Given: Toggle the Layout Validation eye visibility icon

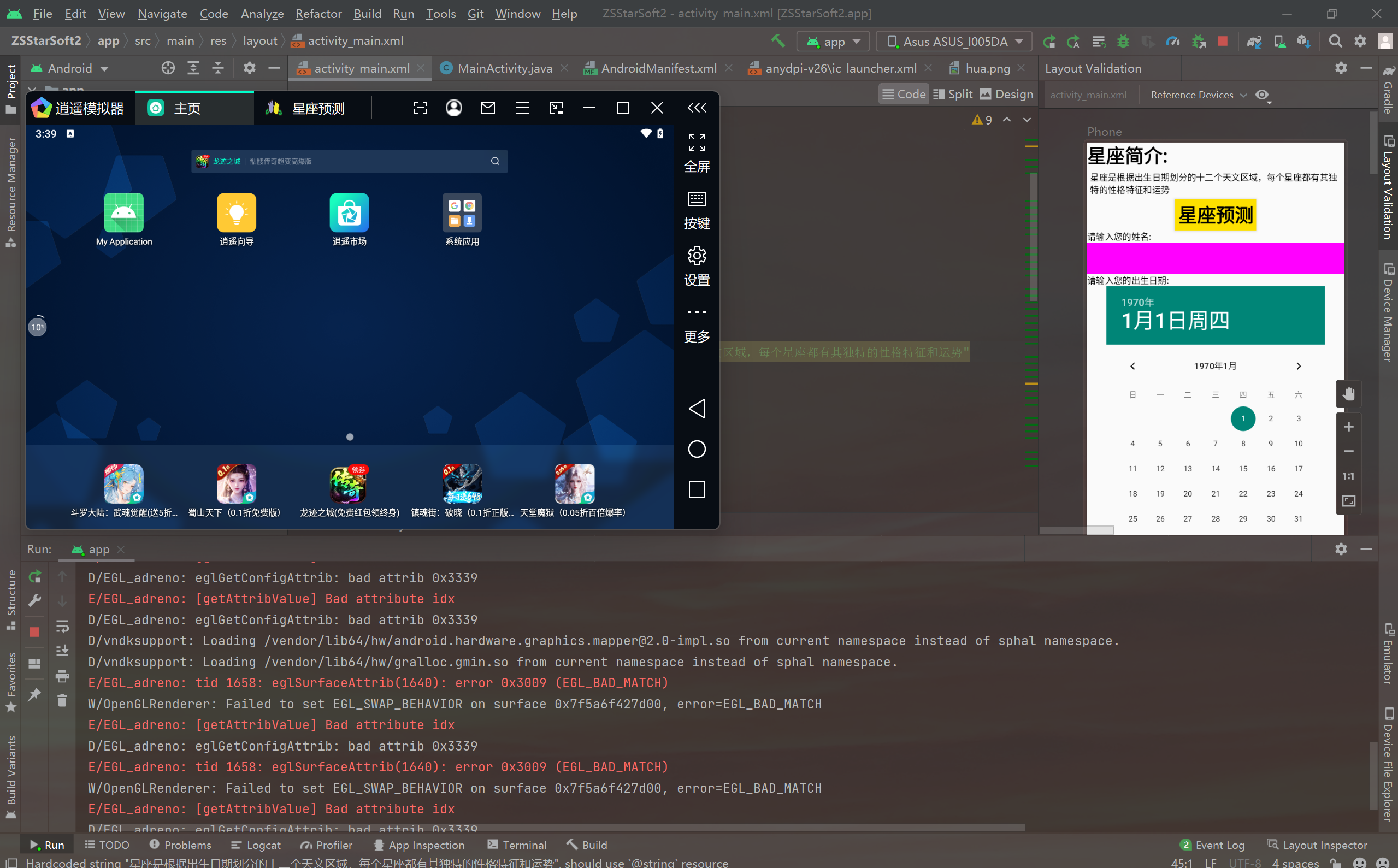Looking at the screenshot, I should (1262, 95).
